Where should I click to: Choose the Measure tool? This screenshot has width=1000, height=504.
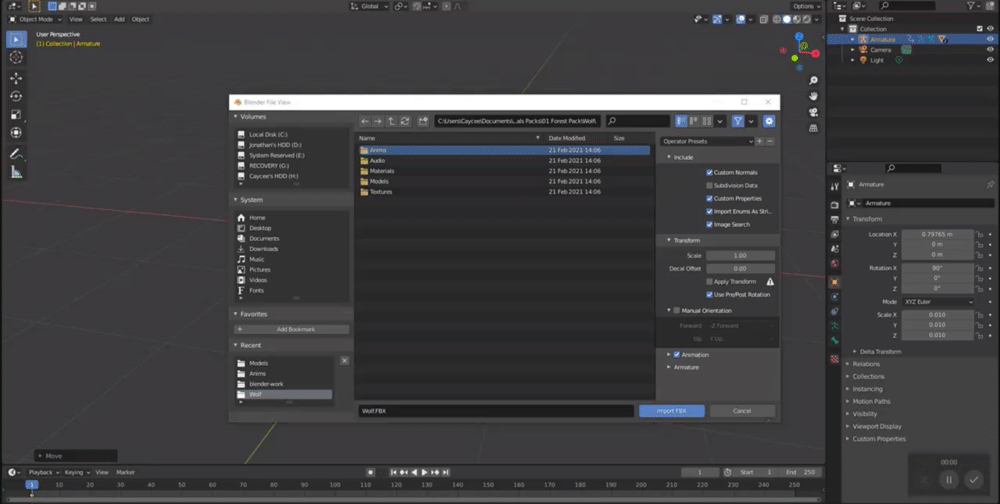16,172
